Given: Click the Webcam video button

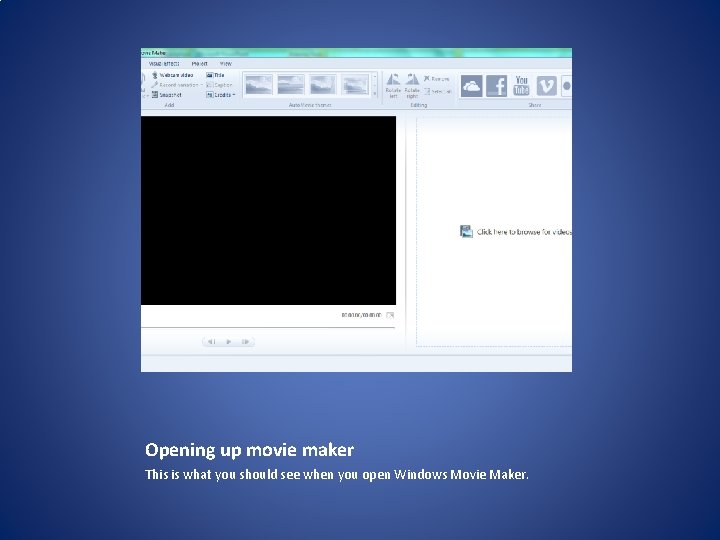Looking at the screenshot, I should pos(173,75).
